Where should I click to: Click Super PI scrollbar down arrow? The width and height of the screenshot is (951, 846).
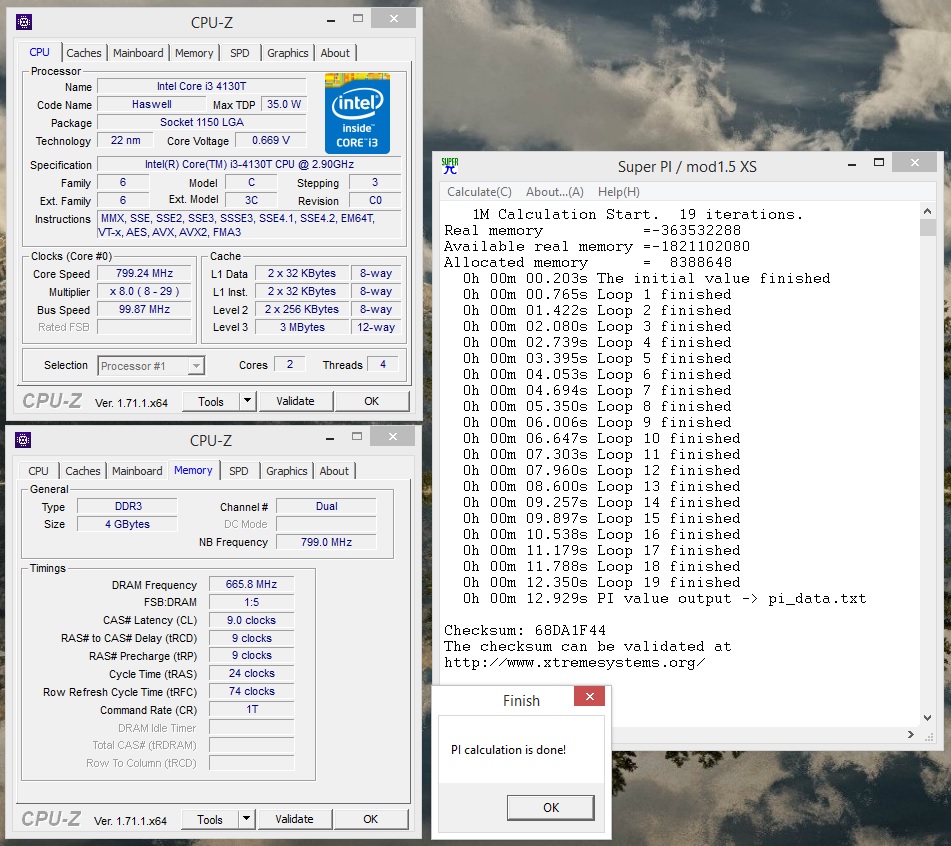click(x=927, y=717)
